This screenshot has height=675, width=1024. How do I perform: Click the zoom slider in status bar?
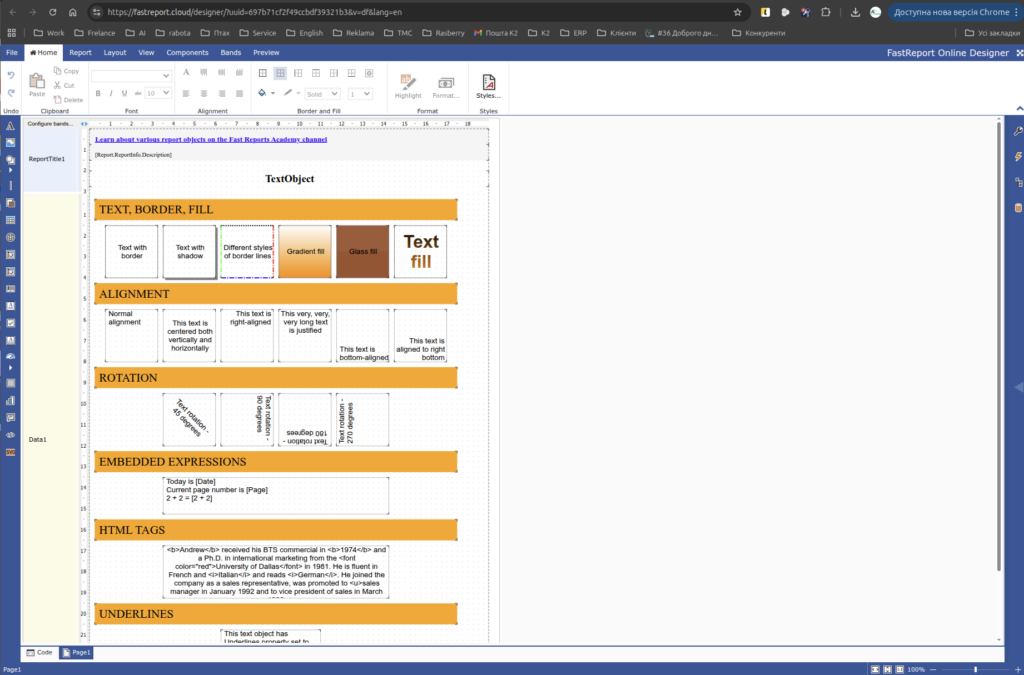975,669
